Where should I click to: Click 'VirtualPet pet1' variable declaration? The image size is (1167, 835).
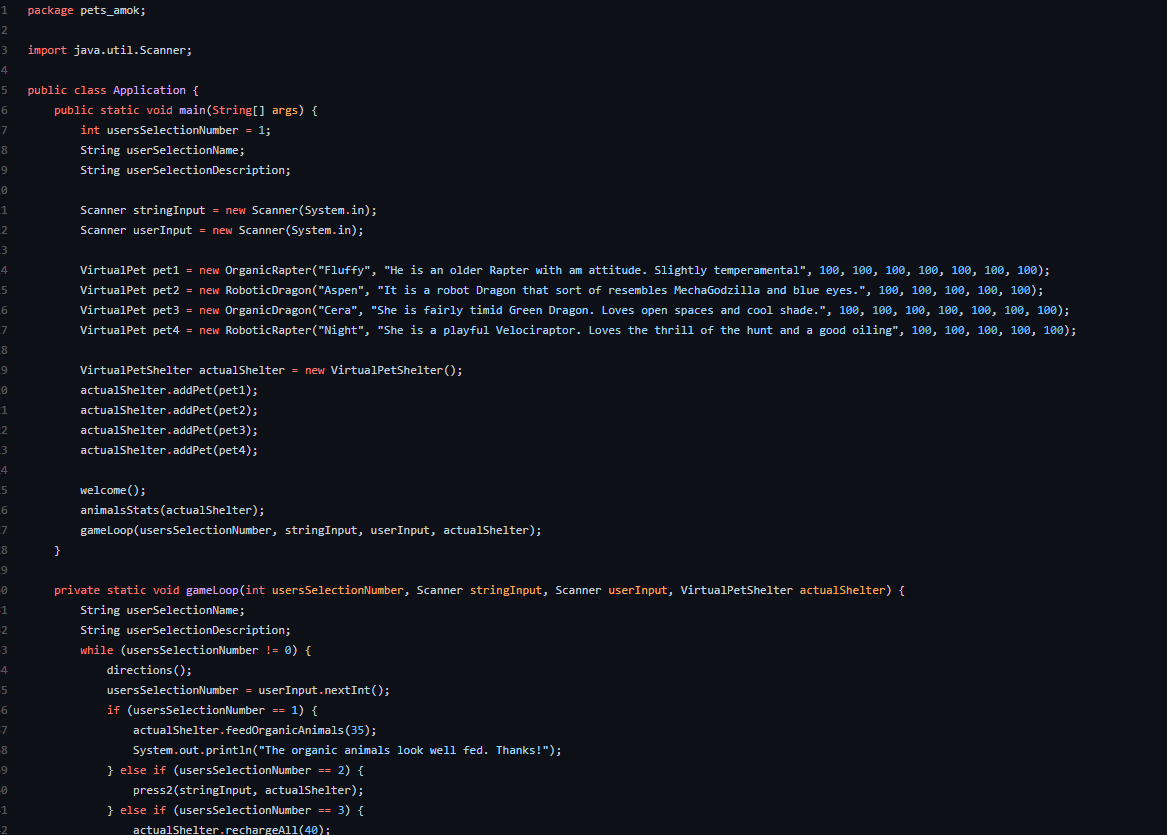[130, 270]
